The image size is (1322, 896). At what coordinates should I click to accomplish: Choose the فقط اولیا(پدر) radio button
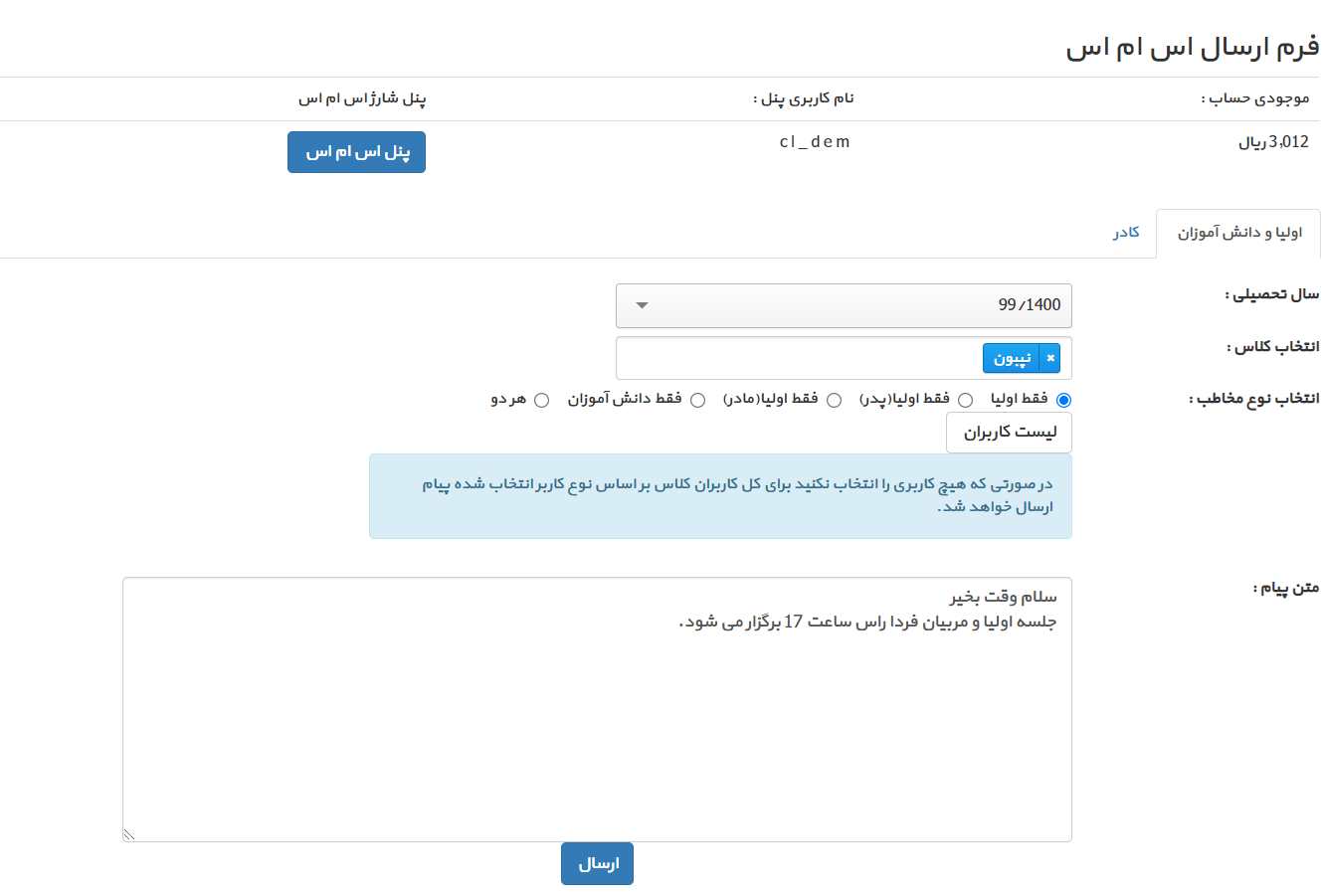pyautogui.click(x=965, y=400)
